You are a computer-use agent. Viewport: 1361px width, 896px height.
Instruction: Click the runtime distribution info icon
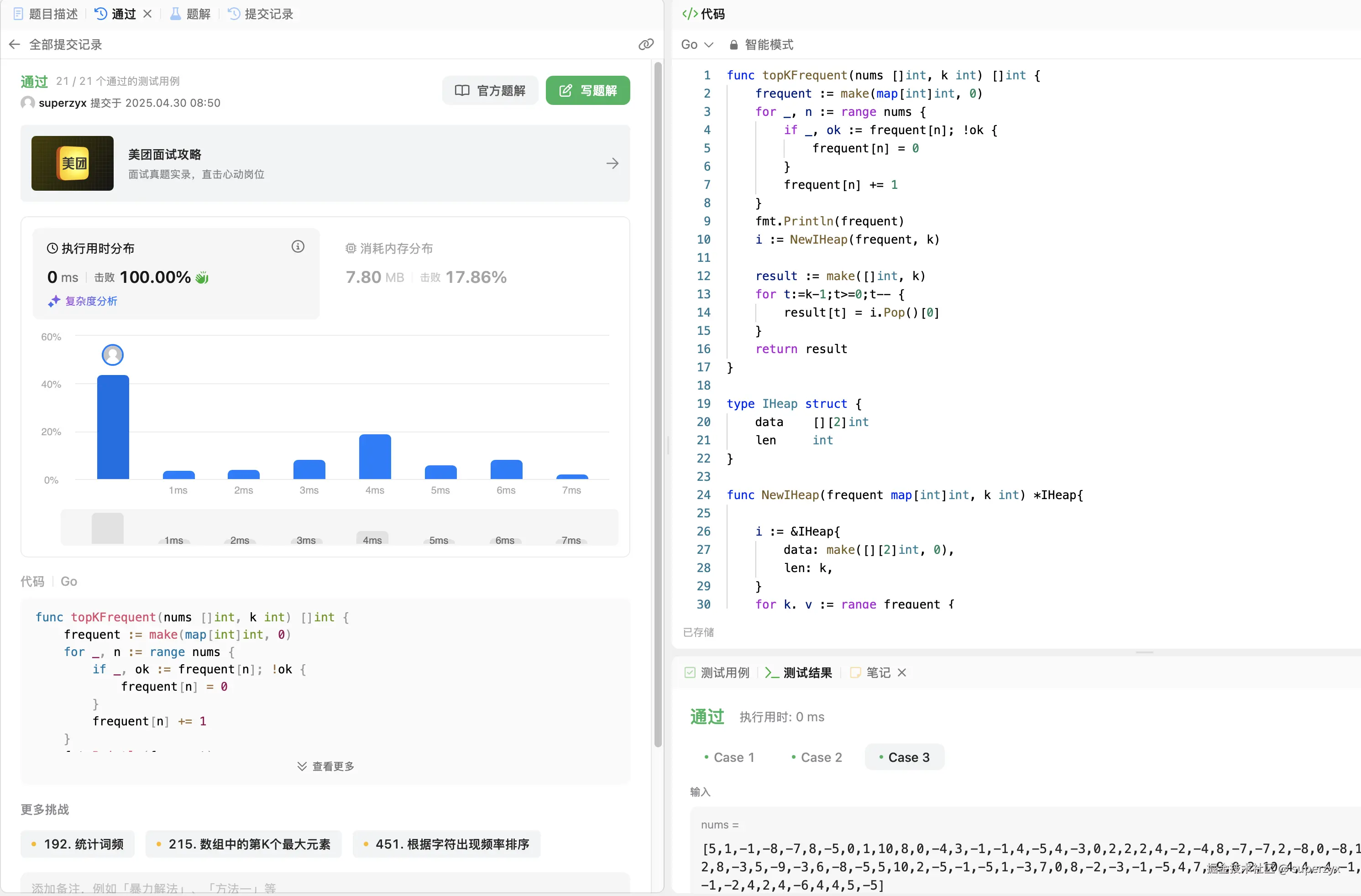(x=298, y=247)
